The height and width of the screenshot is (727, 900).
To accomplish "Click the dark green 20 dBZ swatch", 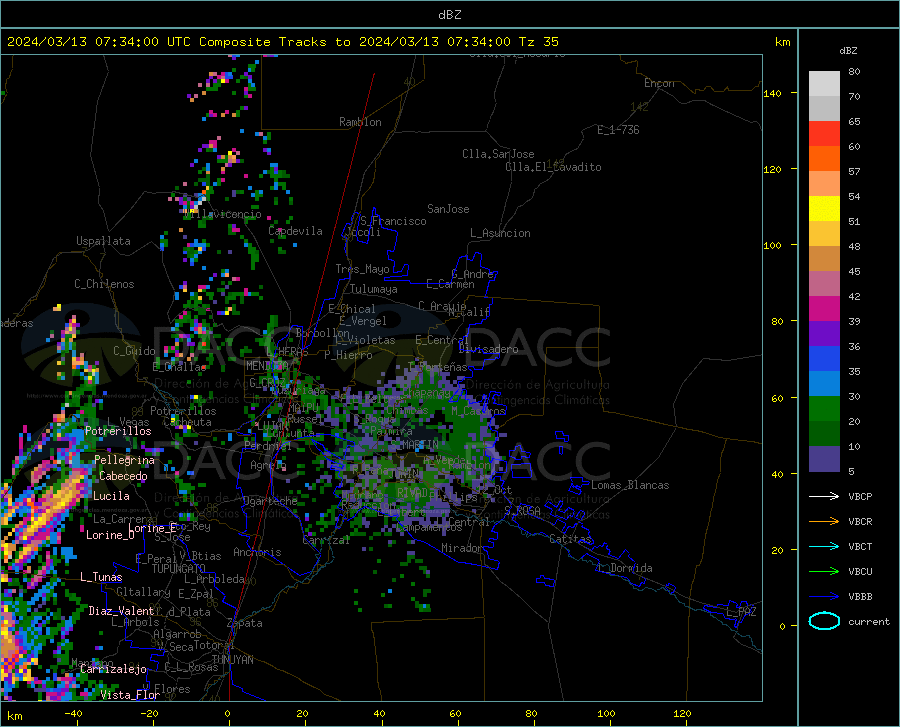I will click(824, 434).
